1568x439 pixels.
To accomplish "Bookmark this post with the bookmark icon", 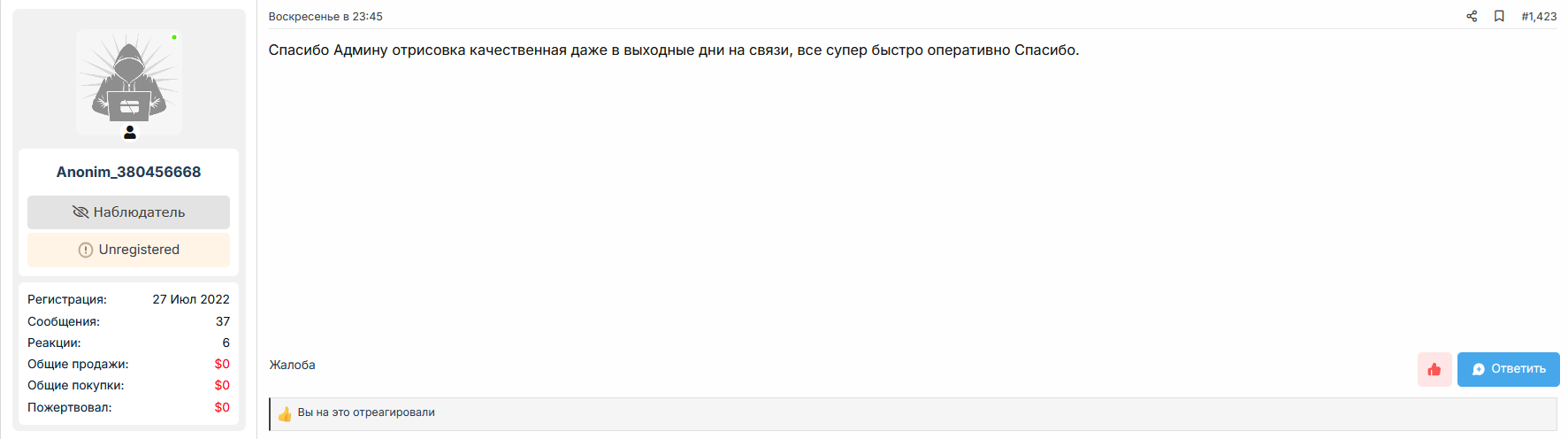I will pos(1499,16).
